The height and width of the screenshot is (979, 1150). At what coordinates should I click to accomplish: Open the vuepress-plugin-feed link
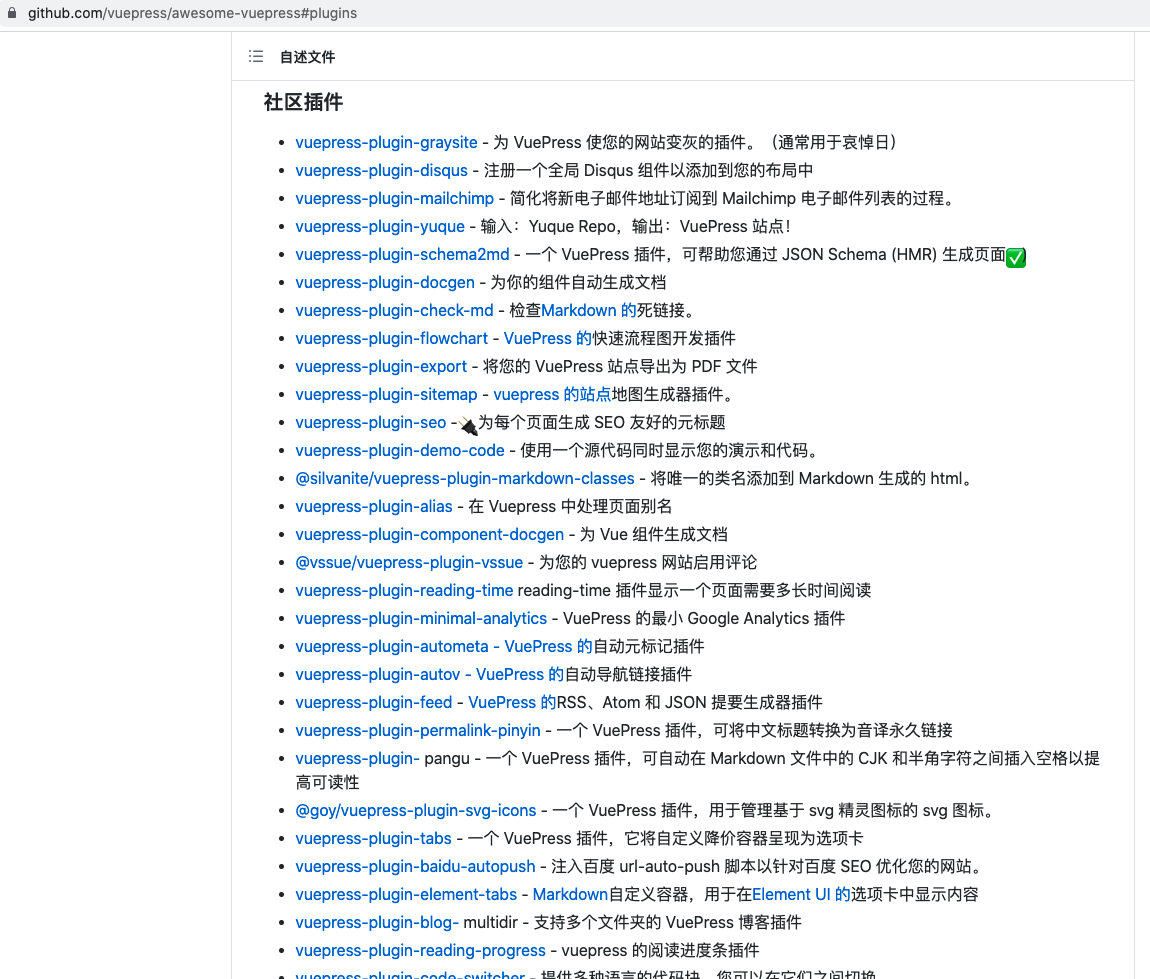click(x=374, y=703)
